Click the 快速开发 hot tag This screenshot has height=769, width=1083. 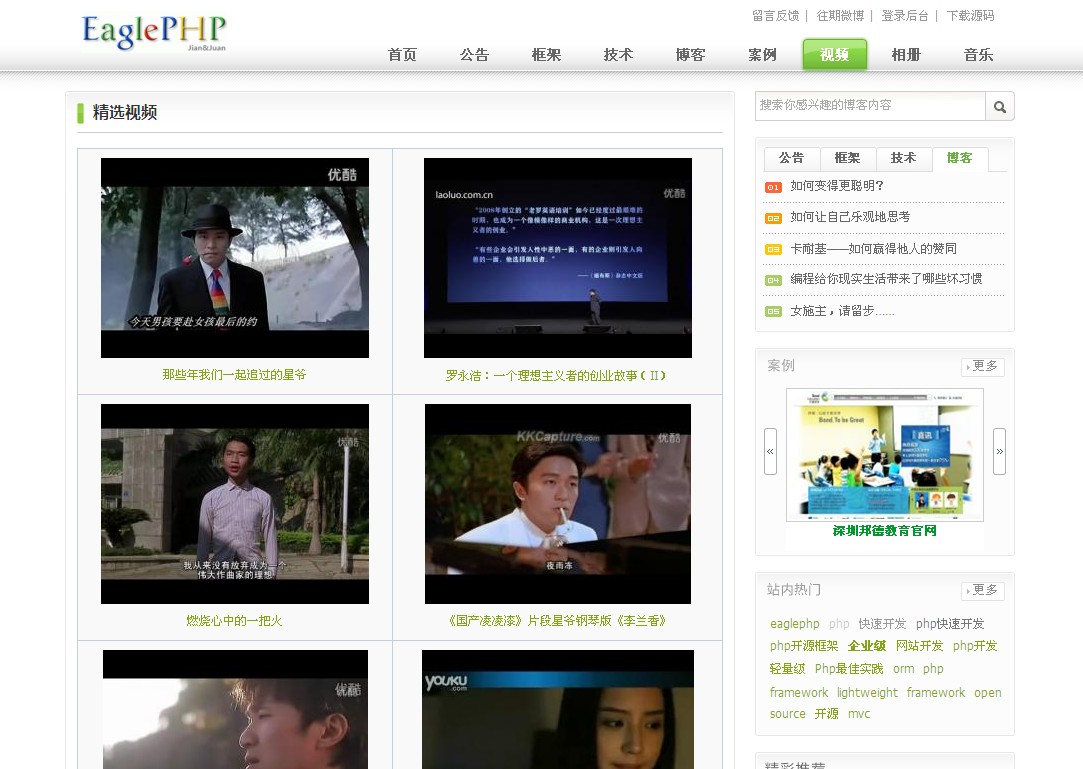[x=882, y=624]
